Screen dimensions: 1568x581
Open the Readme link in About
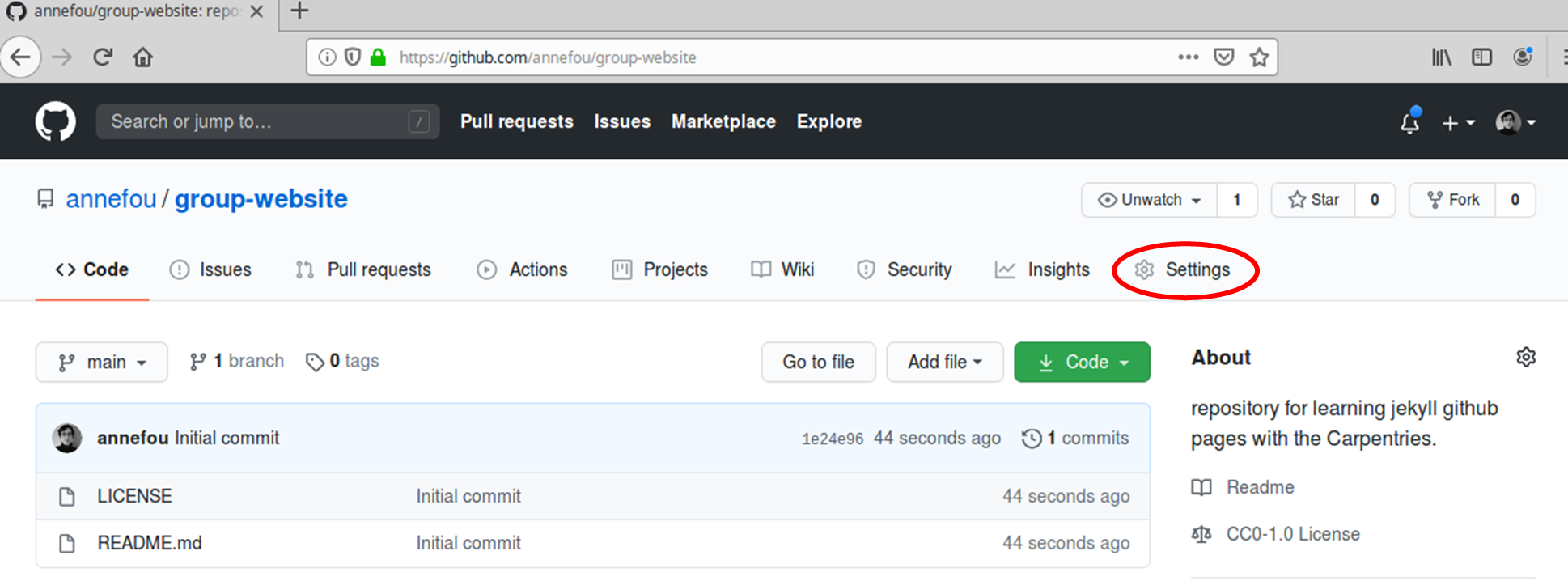pos(1243,487)
